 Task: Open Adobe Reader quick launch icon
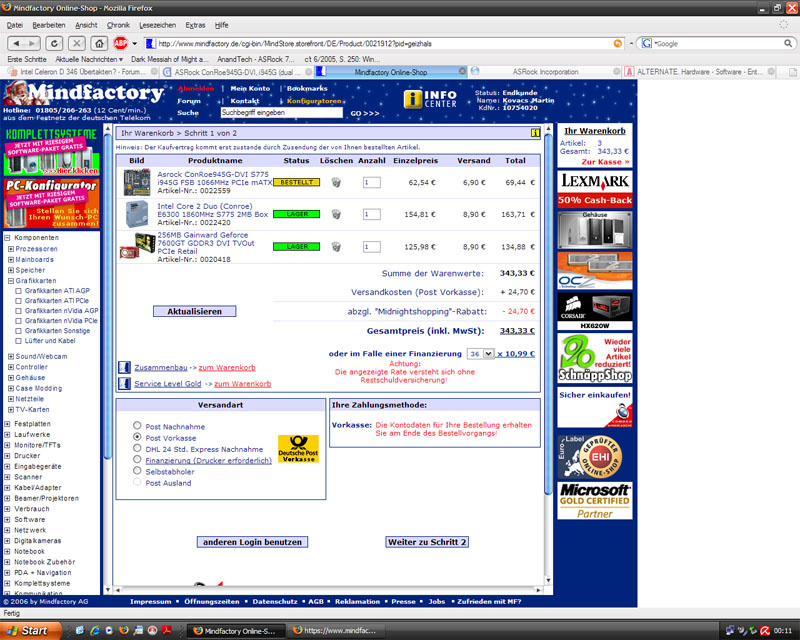point(166,630)
